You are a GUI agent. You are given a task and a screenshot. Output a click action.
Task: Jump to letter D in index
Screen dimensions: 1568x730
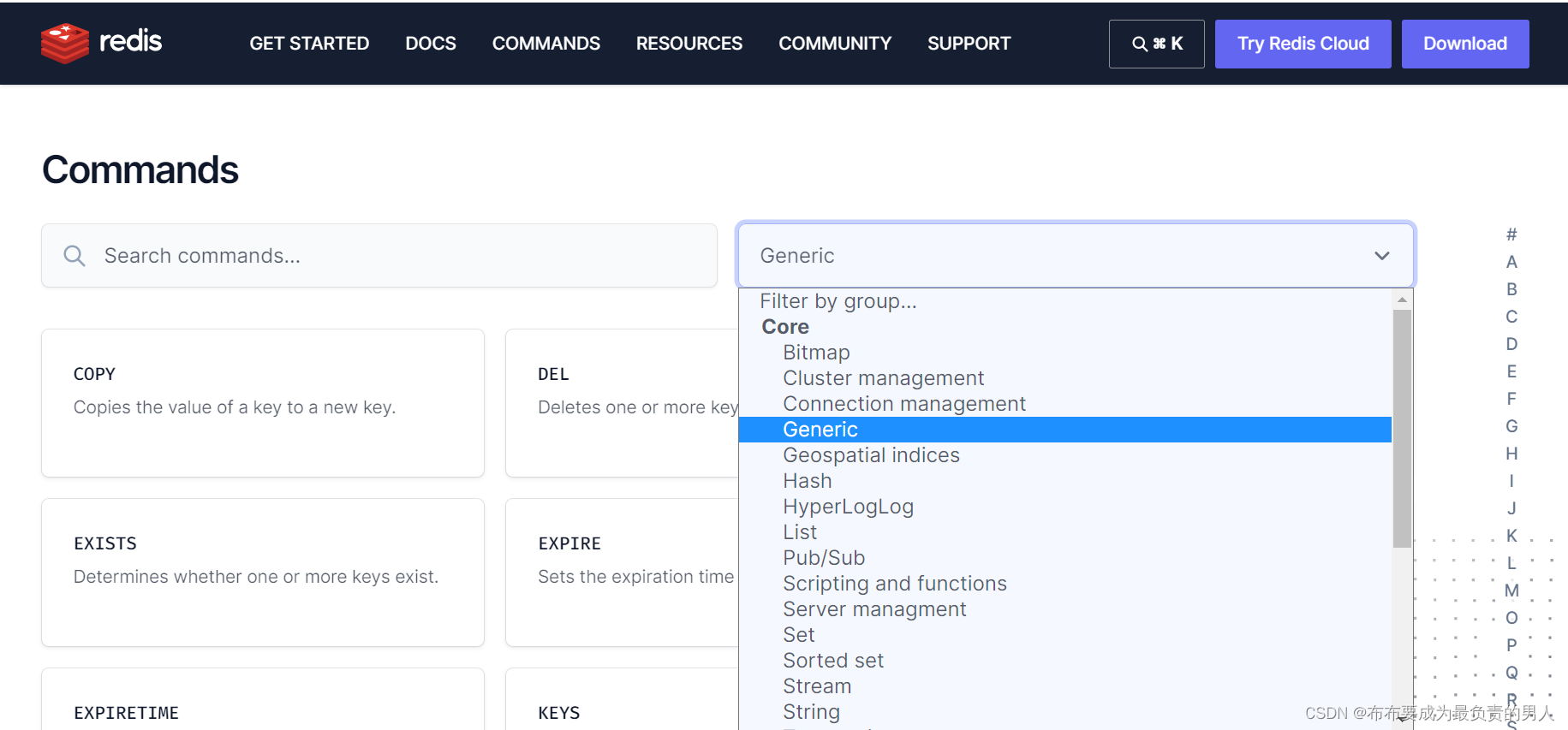(1511, 344)
